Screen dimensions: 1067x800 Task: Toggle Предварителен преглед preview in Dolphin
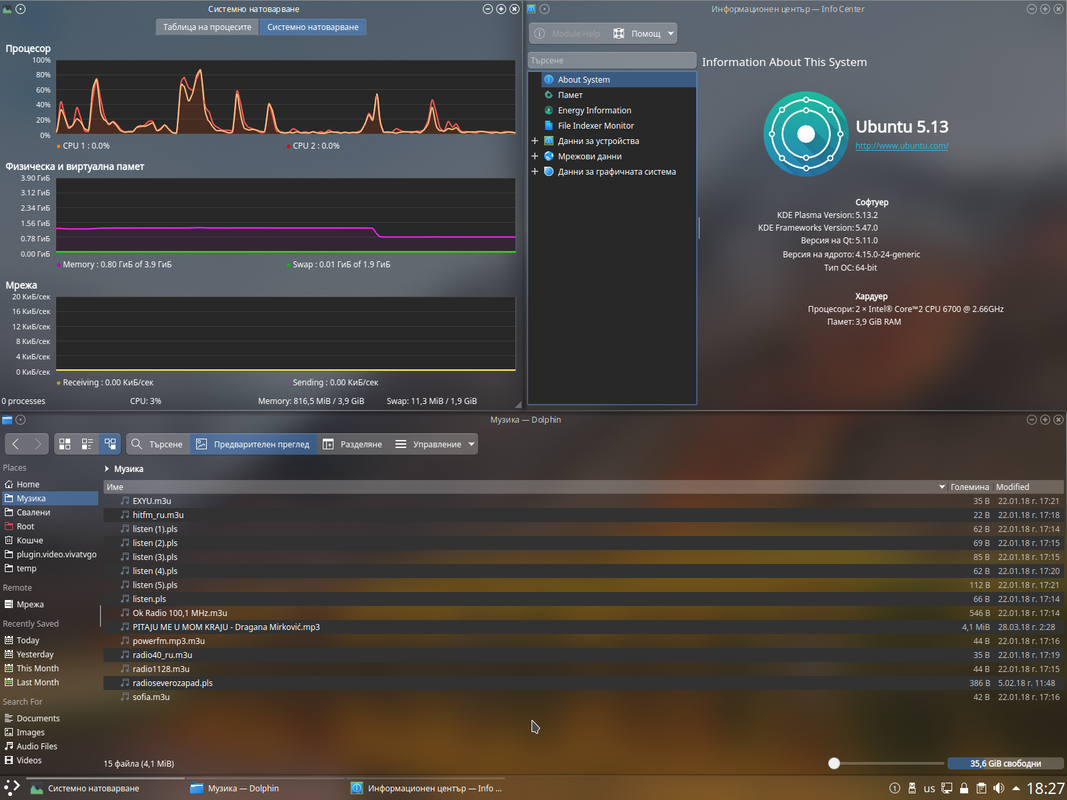[253, 444]
